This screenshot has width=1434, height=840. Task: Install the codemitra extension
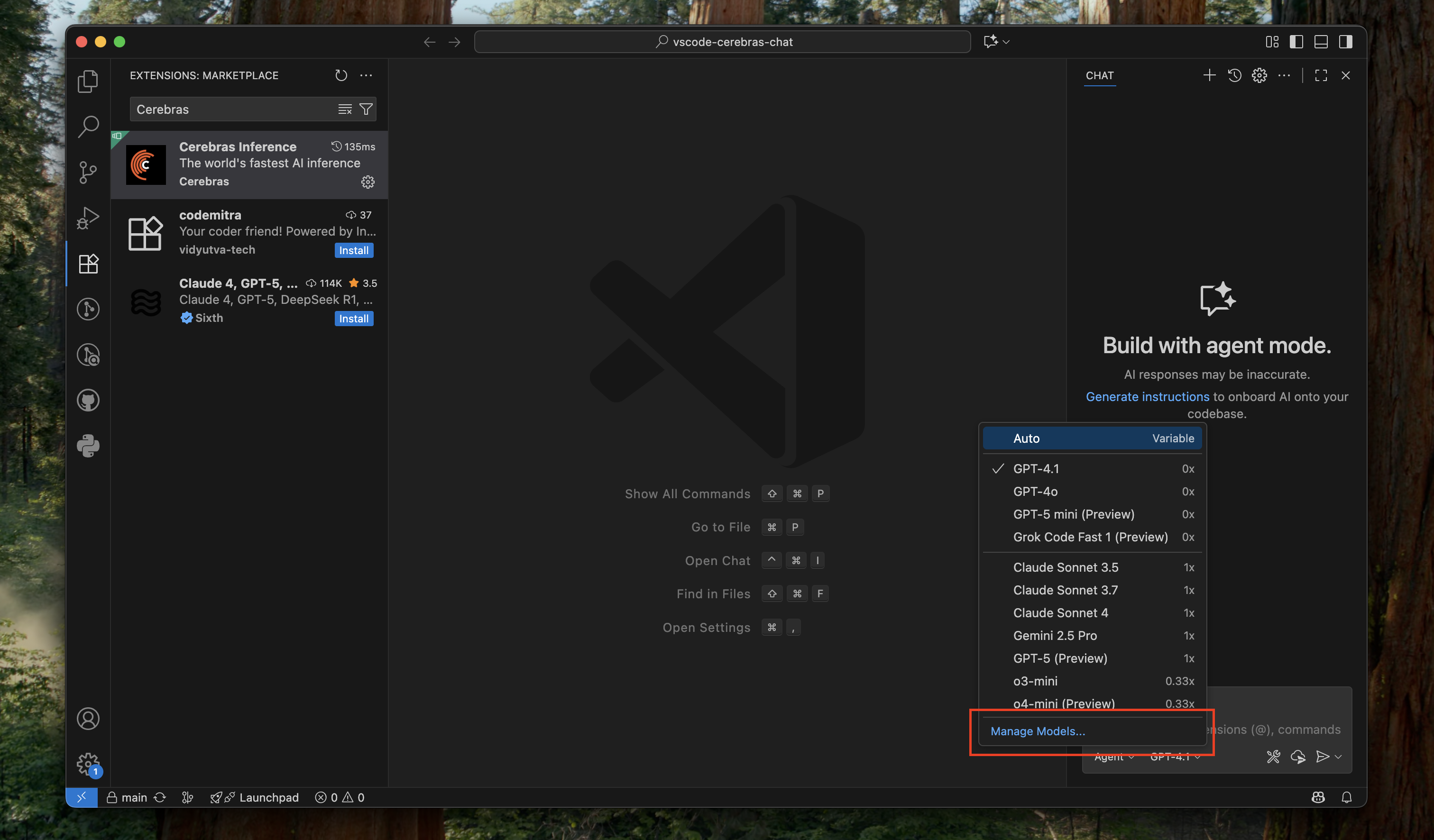[x=353, y=250]
